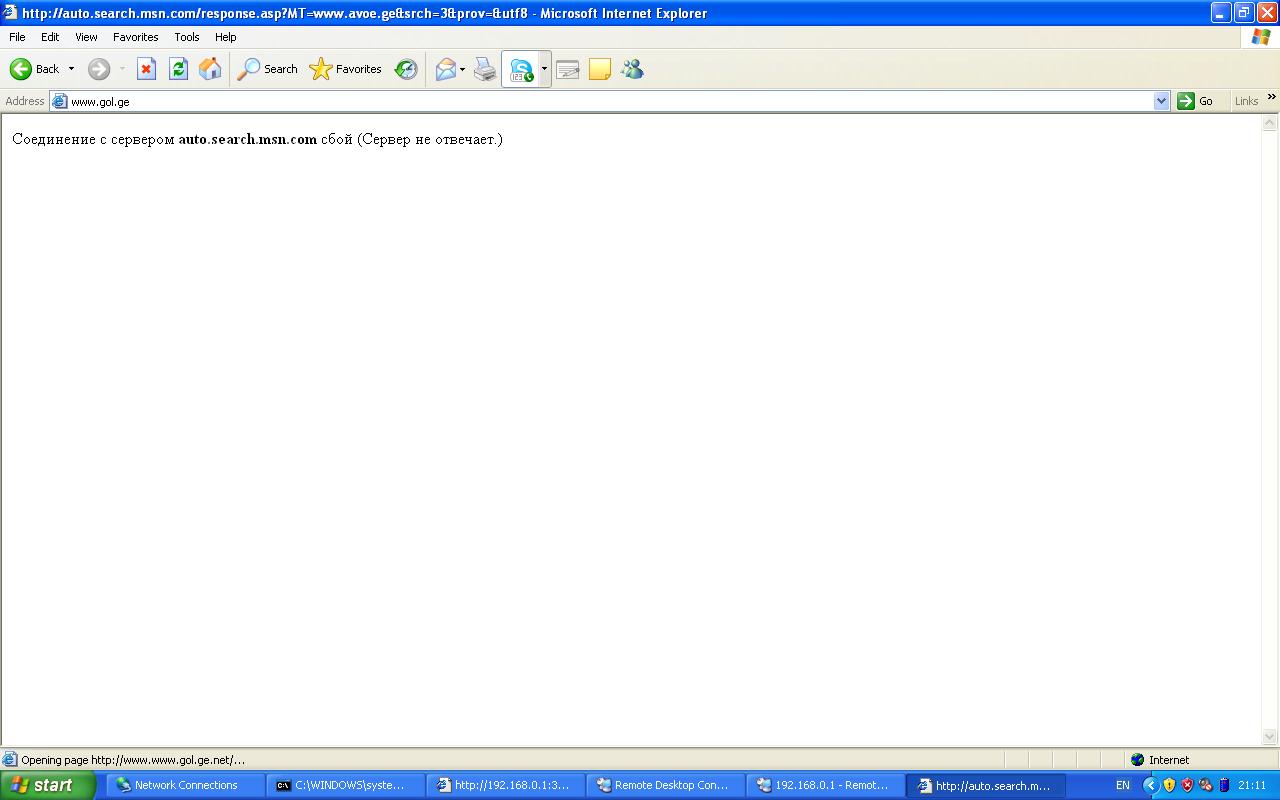Click the Skype toolbar button

pyautogui.click(x=521, y=69)
